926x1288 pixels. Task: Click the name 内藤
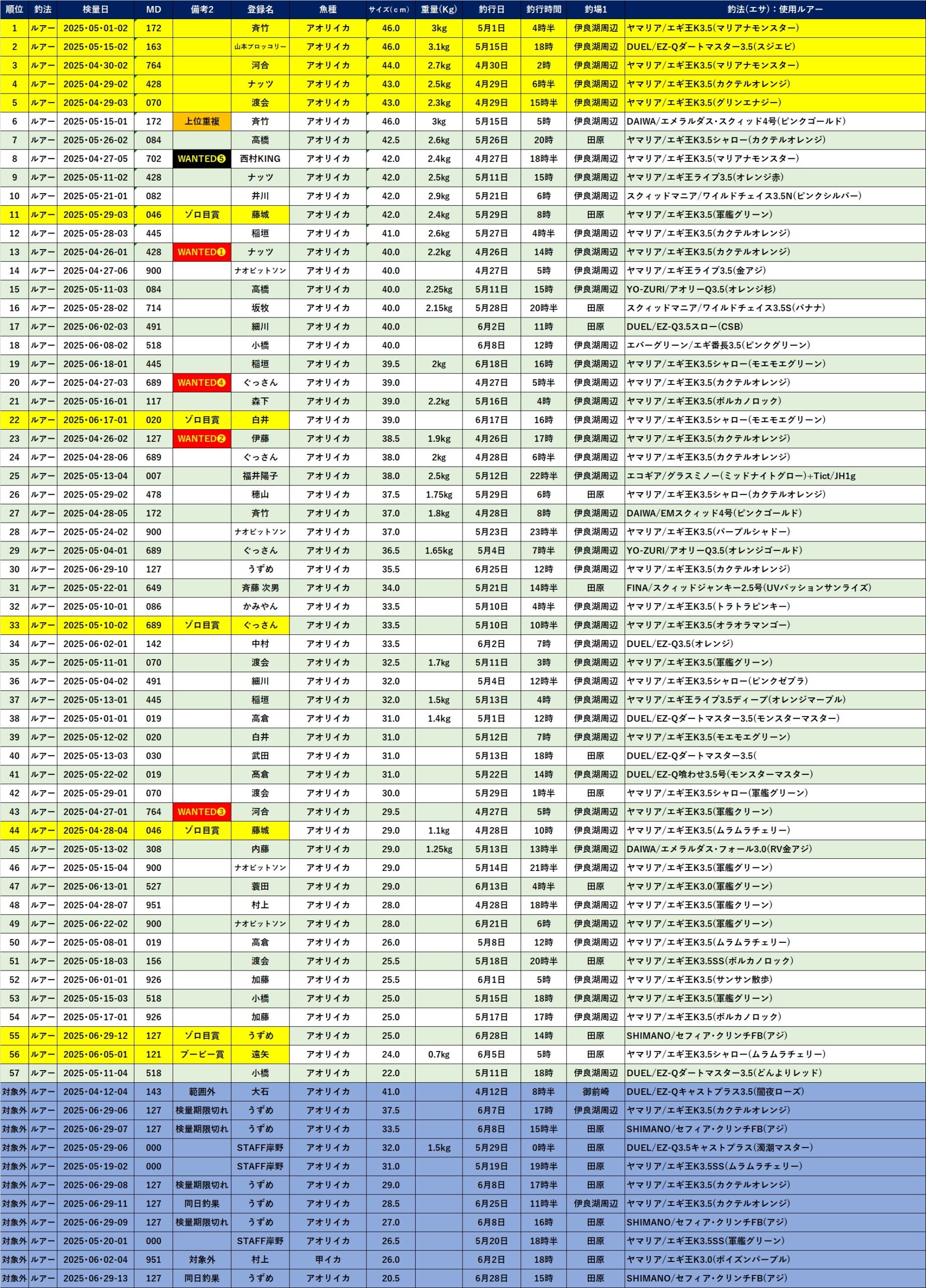(x=260, y=849)
